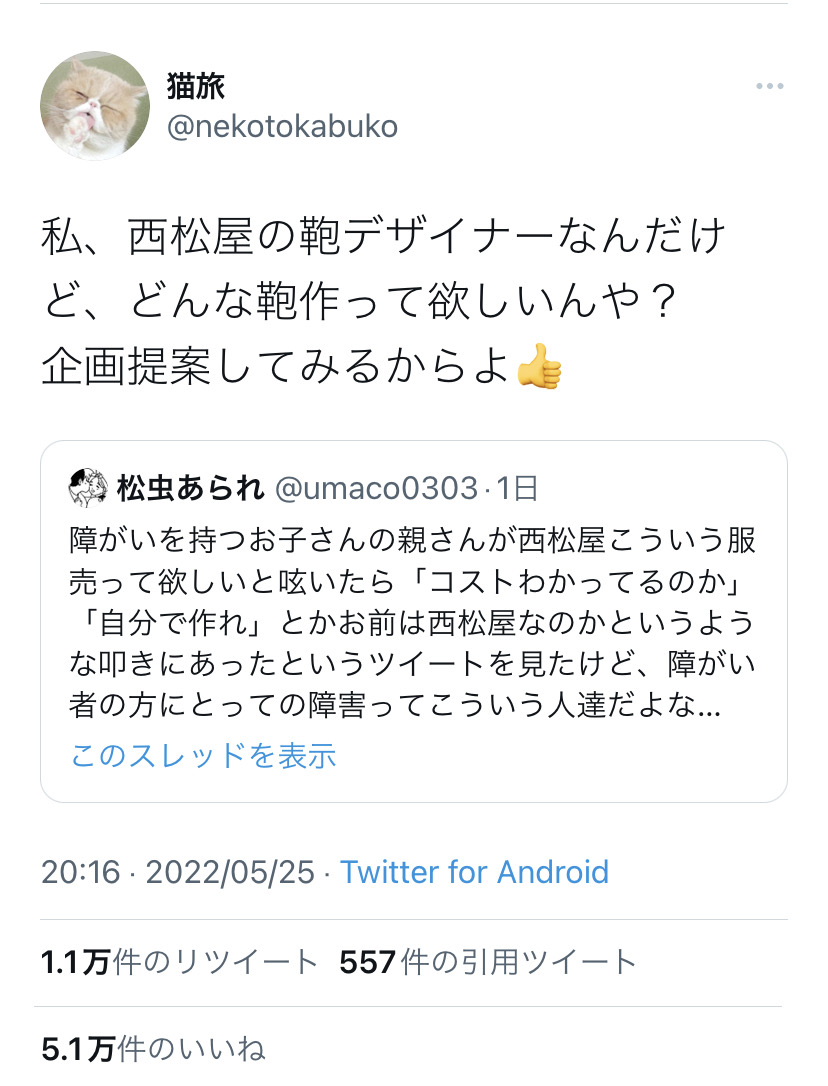
Task: View the 1.1万件のリツイート list
Action: click(x=179, y=963)
